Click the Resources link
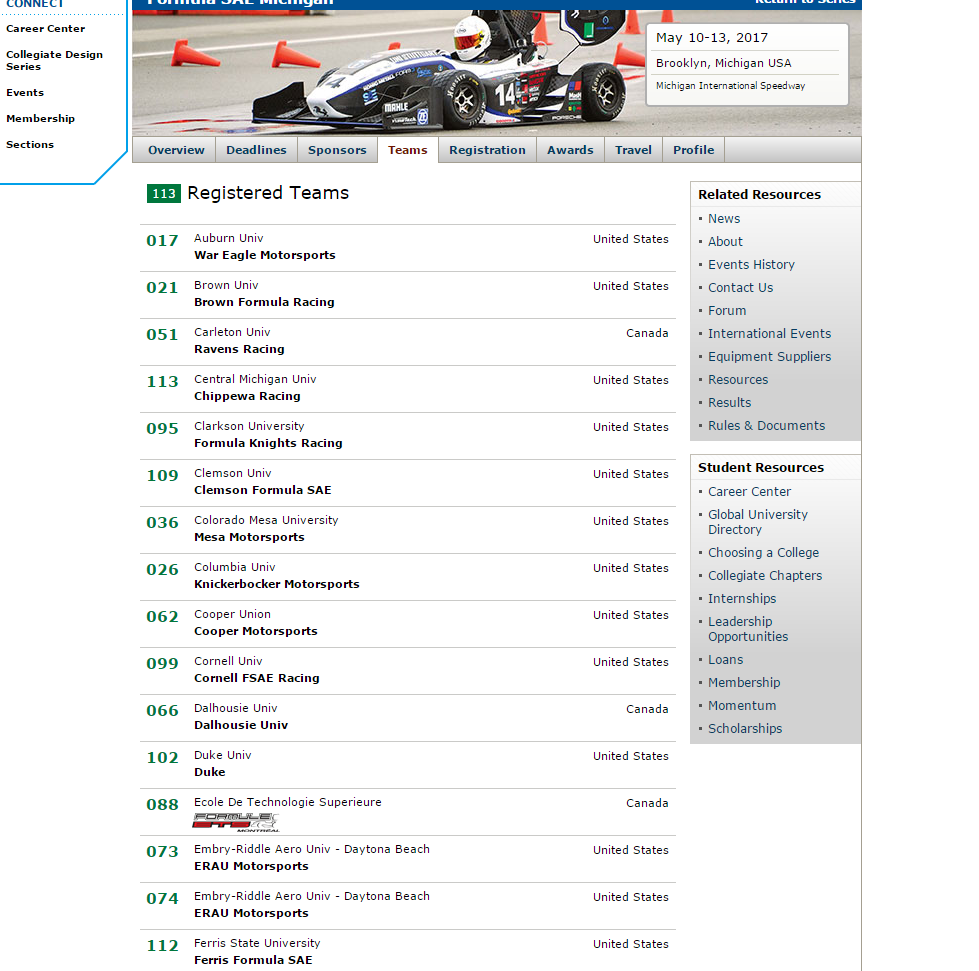The height and width of the screenshot is (971, 979). pos(738,380)
